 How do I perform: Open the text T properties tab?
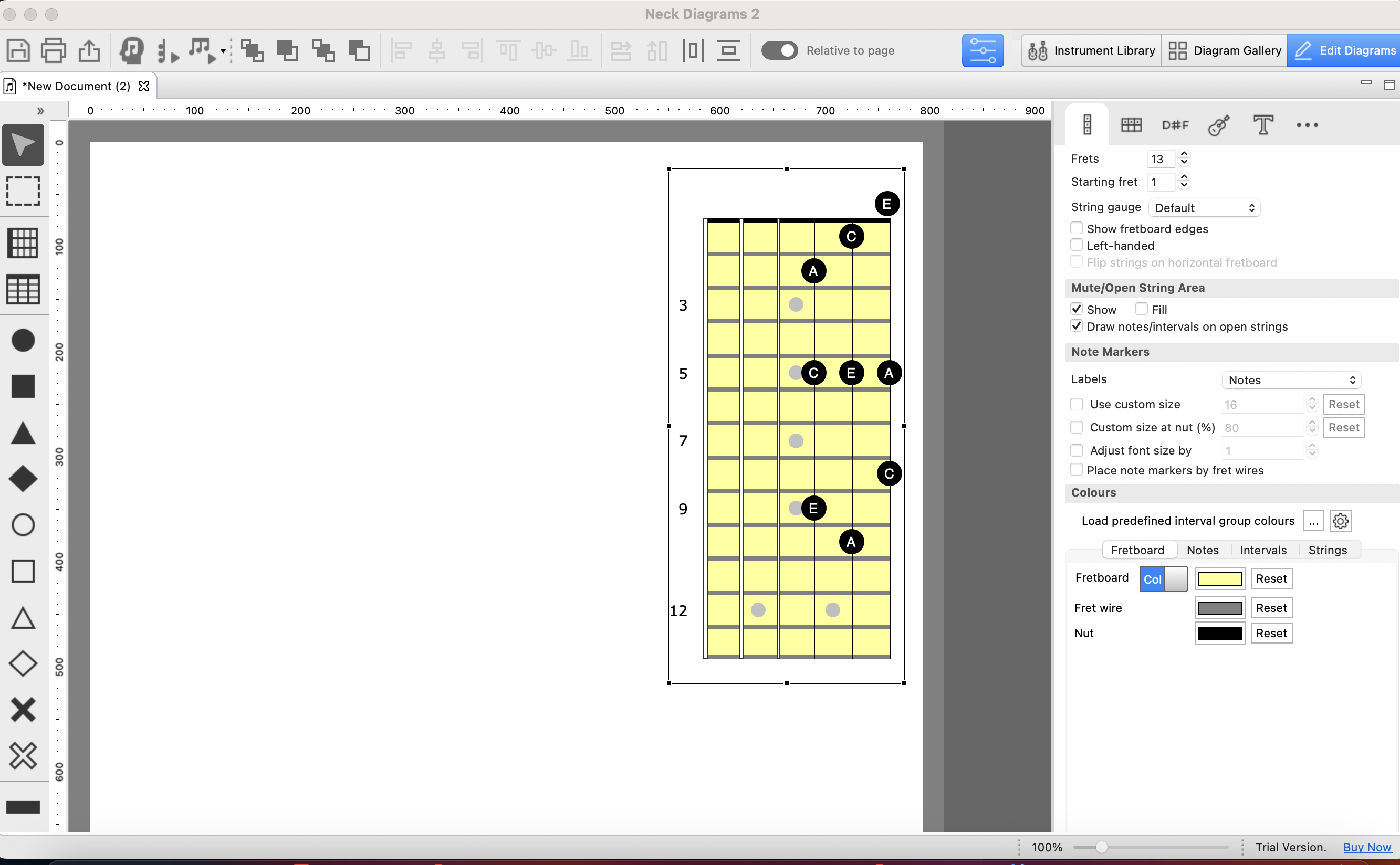coord(1262,125)
